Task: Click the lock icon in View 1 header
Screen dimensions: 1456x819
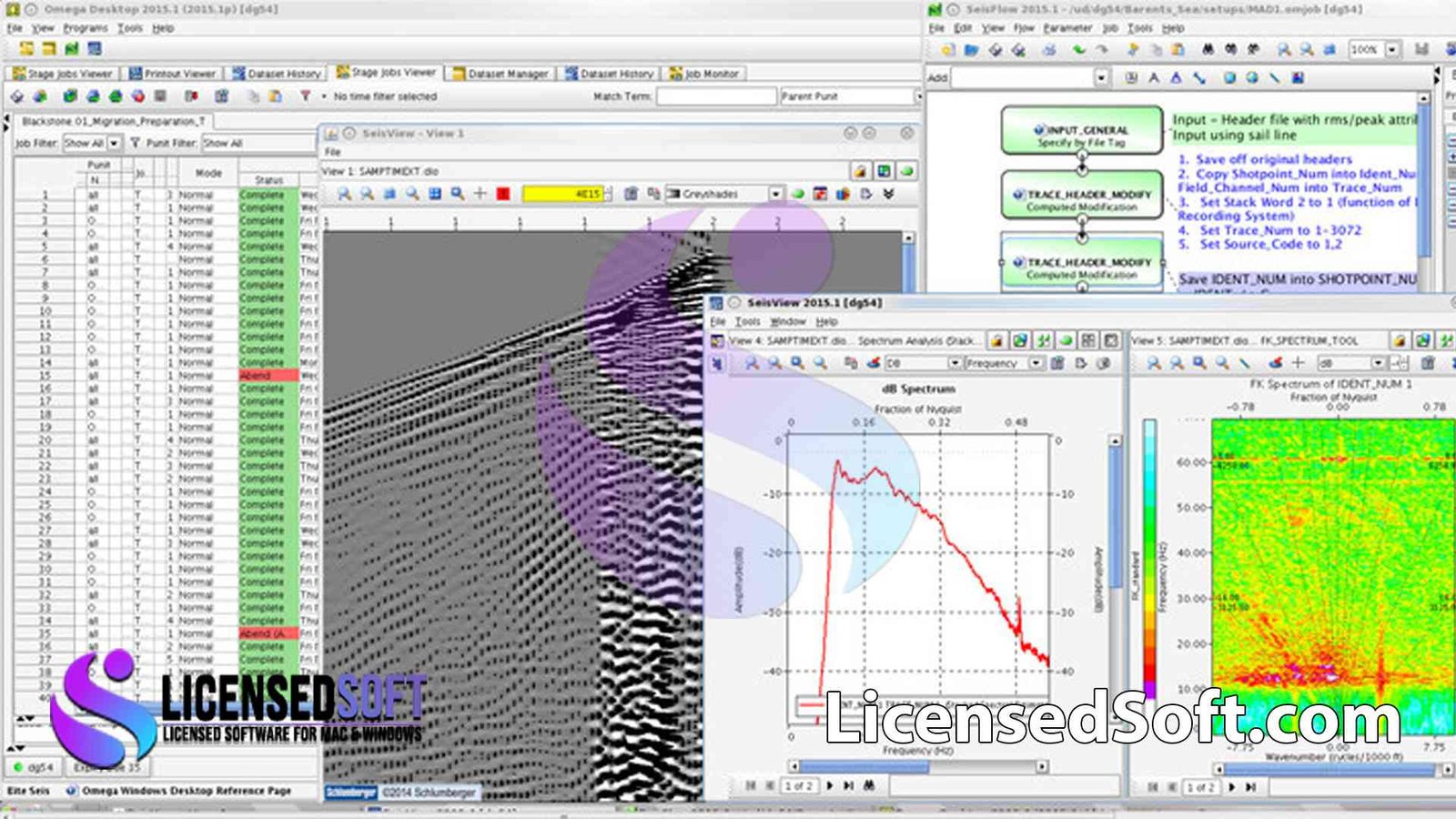Action: point(860,171)
